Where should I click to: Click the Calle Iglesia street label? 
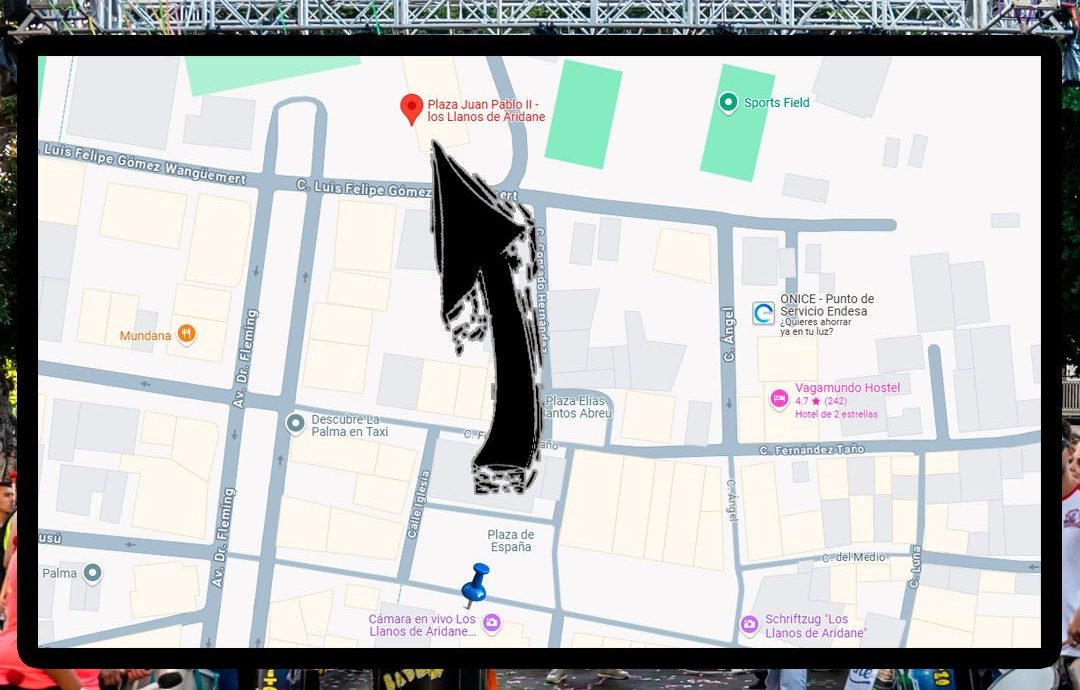pos(412,507)
